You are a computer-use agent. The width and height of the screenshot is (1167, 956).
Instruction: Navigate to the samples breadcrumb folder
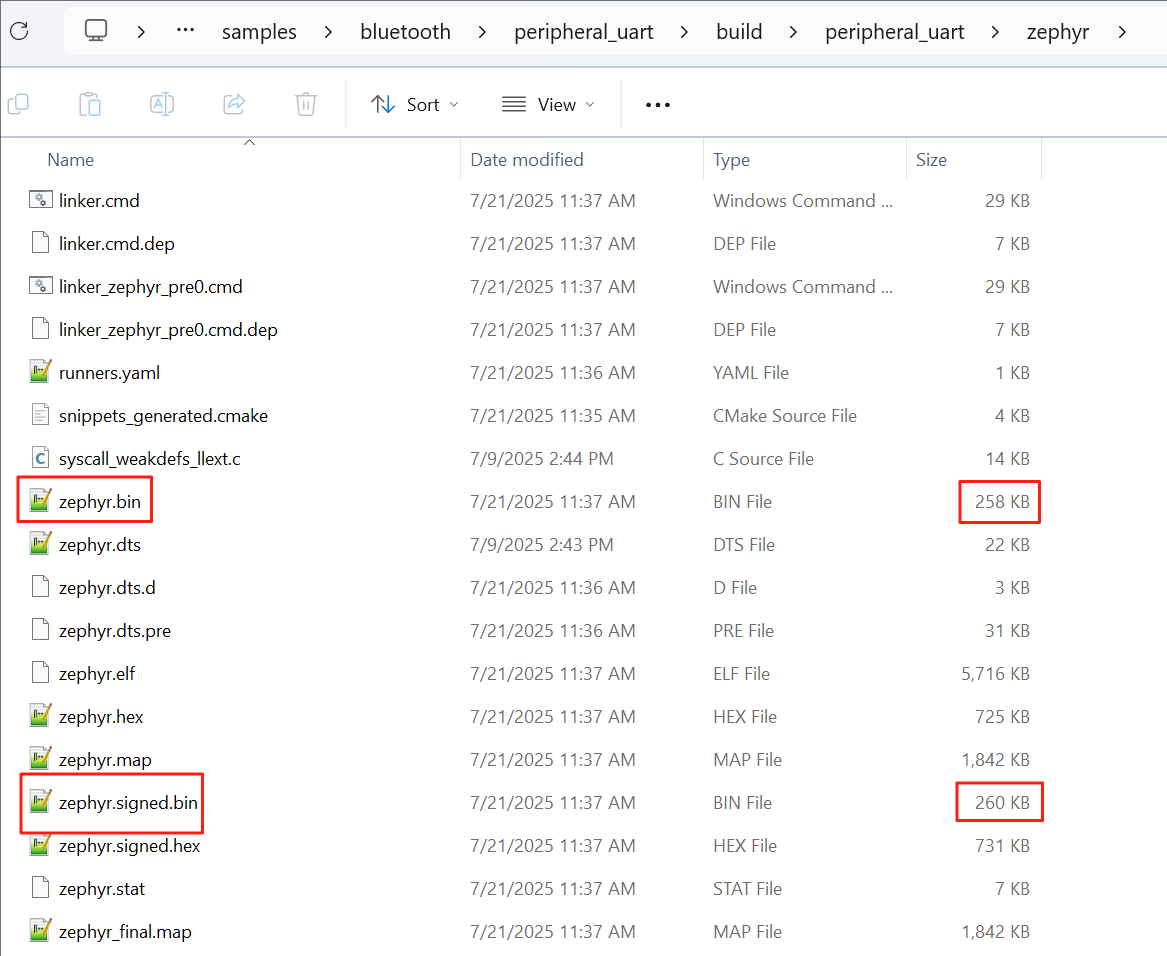[259, 32]
